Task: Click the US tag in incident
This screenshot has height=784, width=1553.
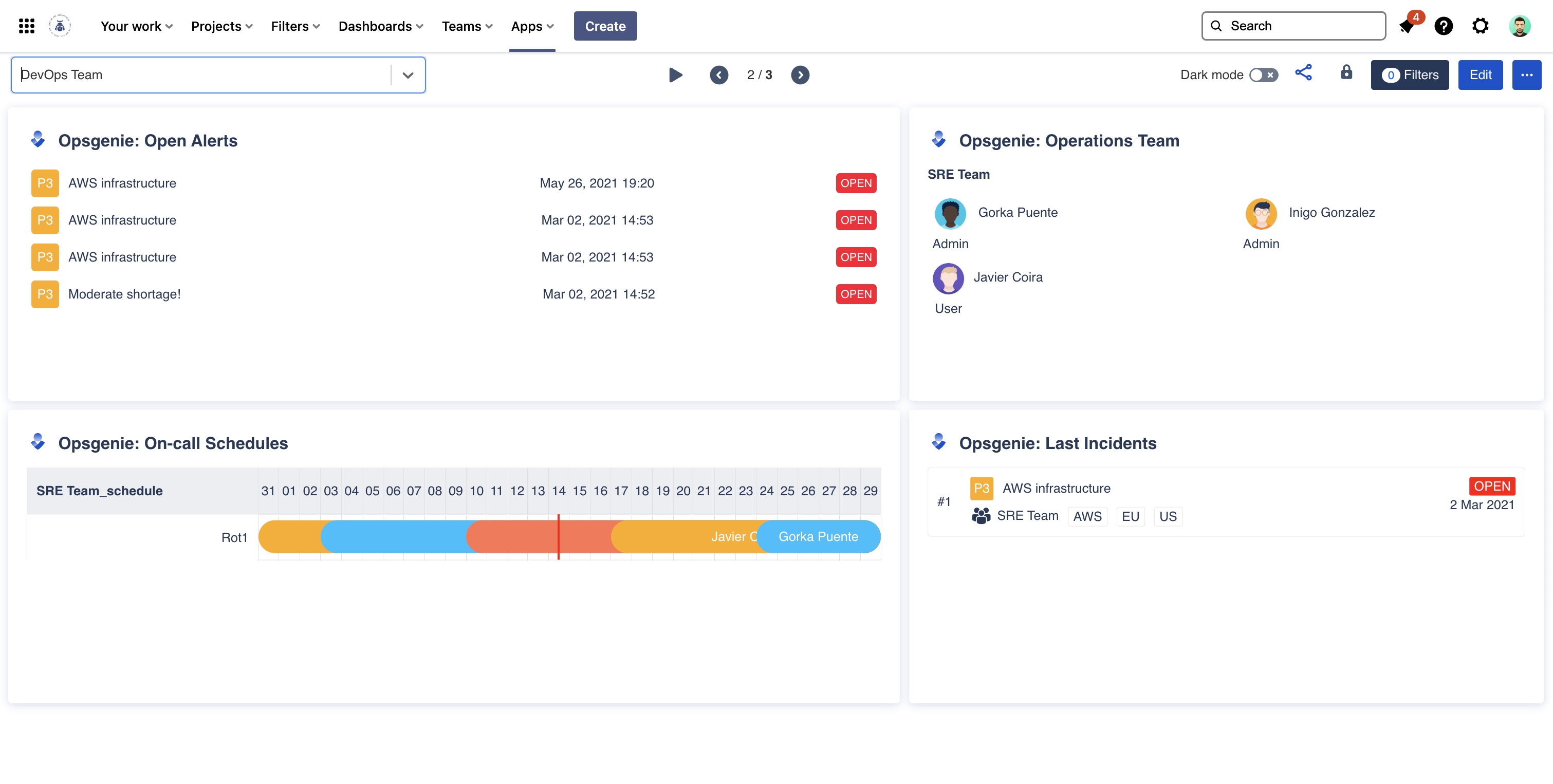Action: (1168, 516)
